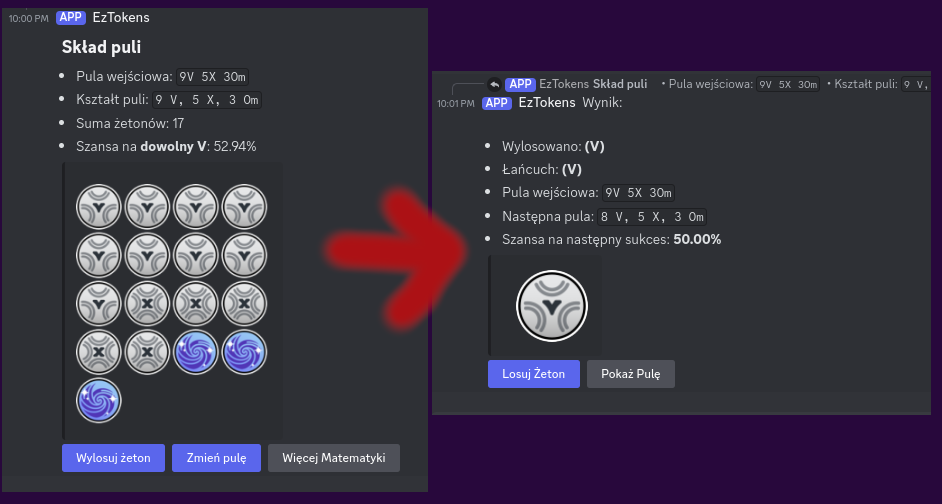Click the EzTokens username before Wynik
942x504 pixels.
[547, 102]
